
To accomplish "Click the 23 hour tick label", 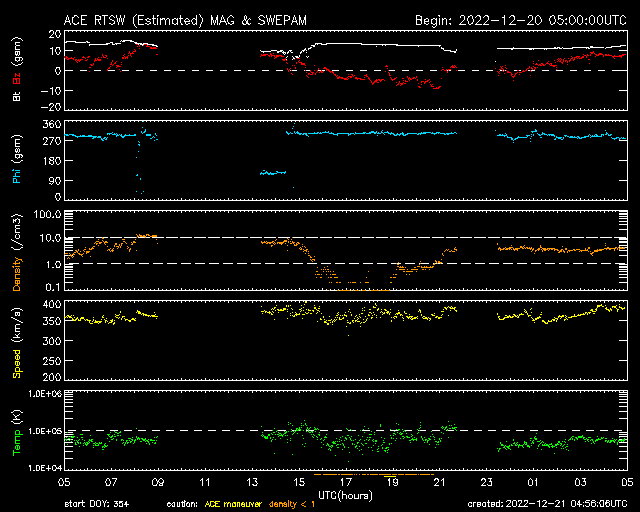I will [x=486, y=482].
